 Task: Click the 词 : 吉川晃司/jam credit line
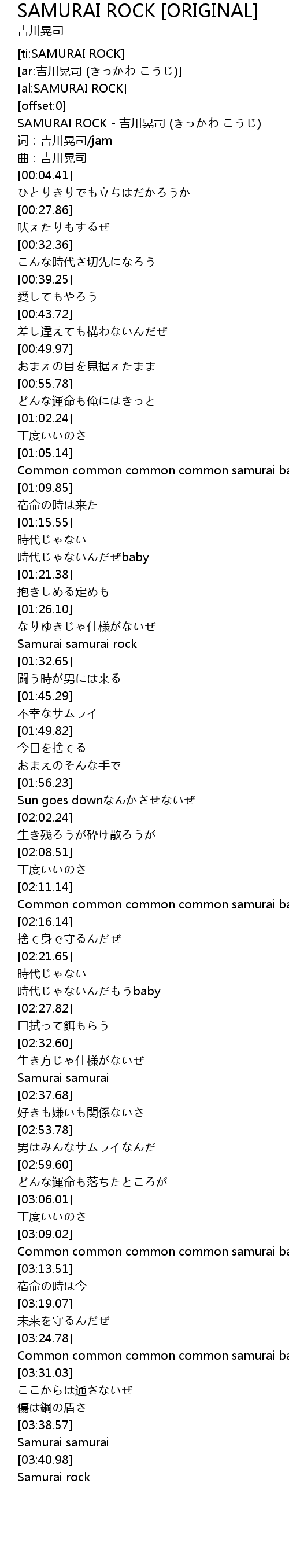(65, 141)
